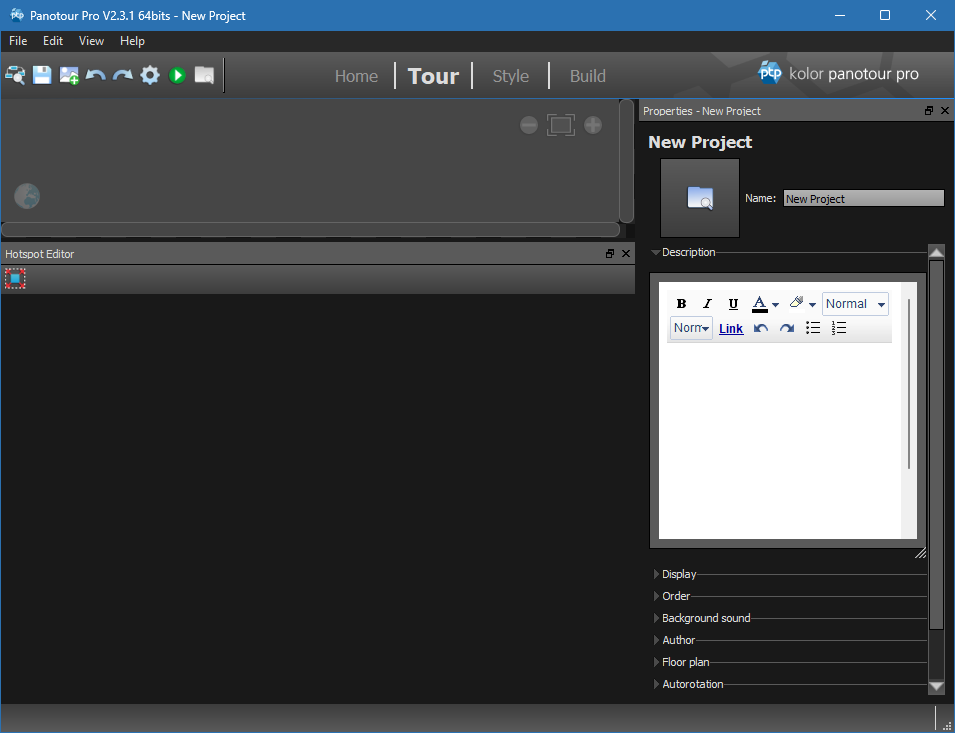Click Properties panel scroll down arrow

(x=936, y=686)
